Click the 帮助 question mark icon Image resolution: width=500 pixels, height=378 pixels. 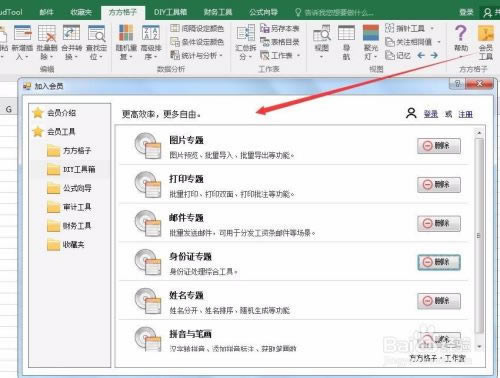click(461, 33)
